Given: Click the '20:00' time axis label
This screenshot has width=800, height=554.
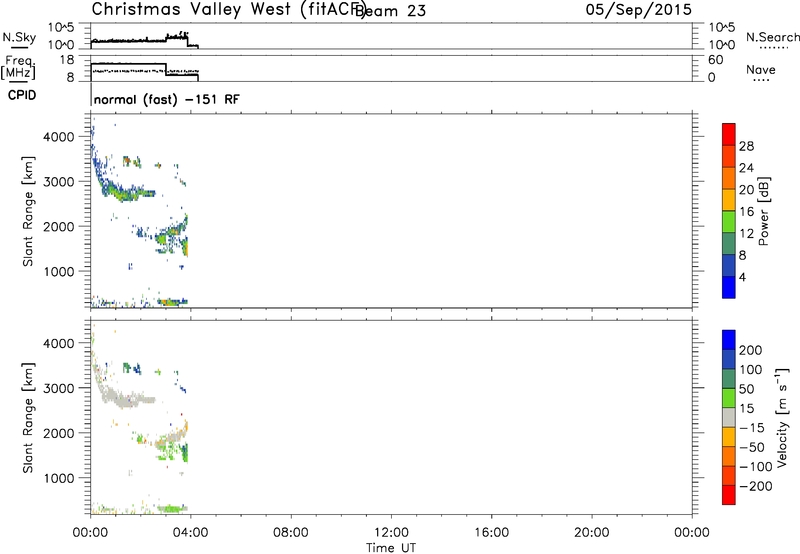Looking at the screenshot, I should pyautogui.click(x=591, y=533).
